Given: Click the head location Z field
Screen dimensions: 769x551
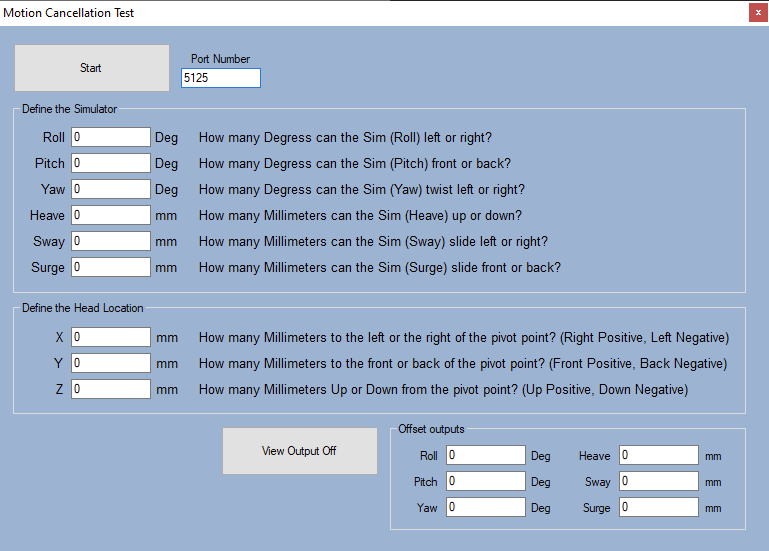Looking at the screenshot, I should tap(110, 389).
